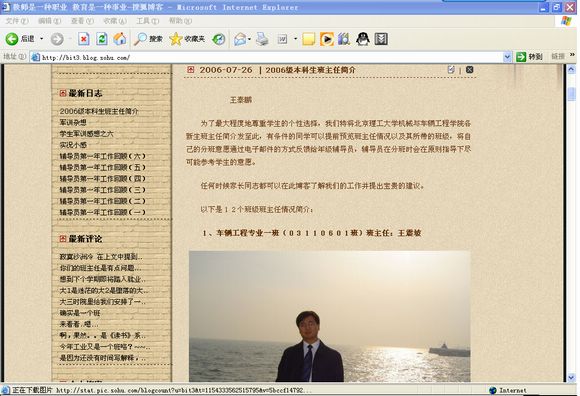Click the vertical scrollbar down arrow
Image resolution: width=580 pixels, height=396 pixels.
(x=571, y=378)
